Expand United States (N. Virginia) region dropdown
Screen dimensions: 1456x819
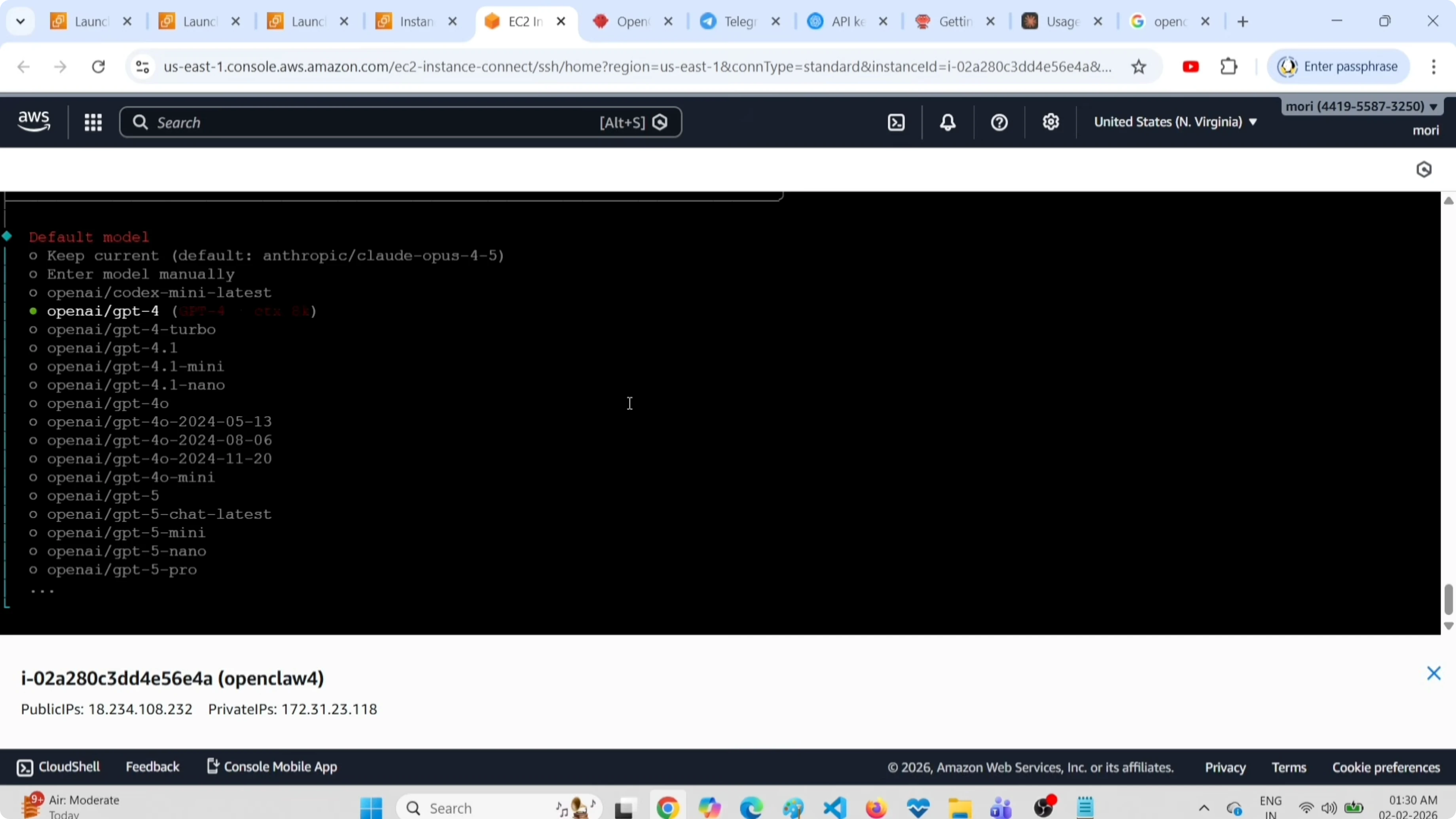pos(1175,122)
